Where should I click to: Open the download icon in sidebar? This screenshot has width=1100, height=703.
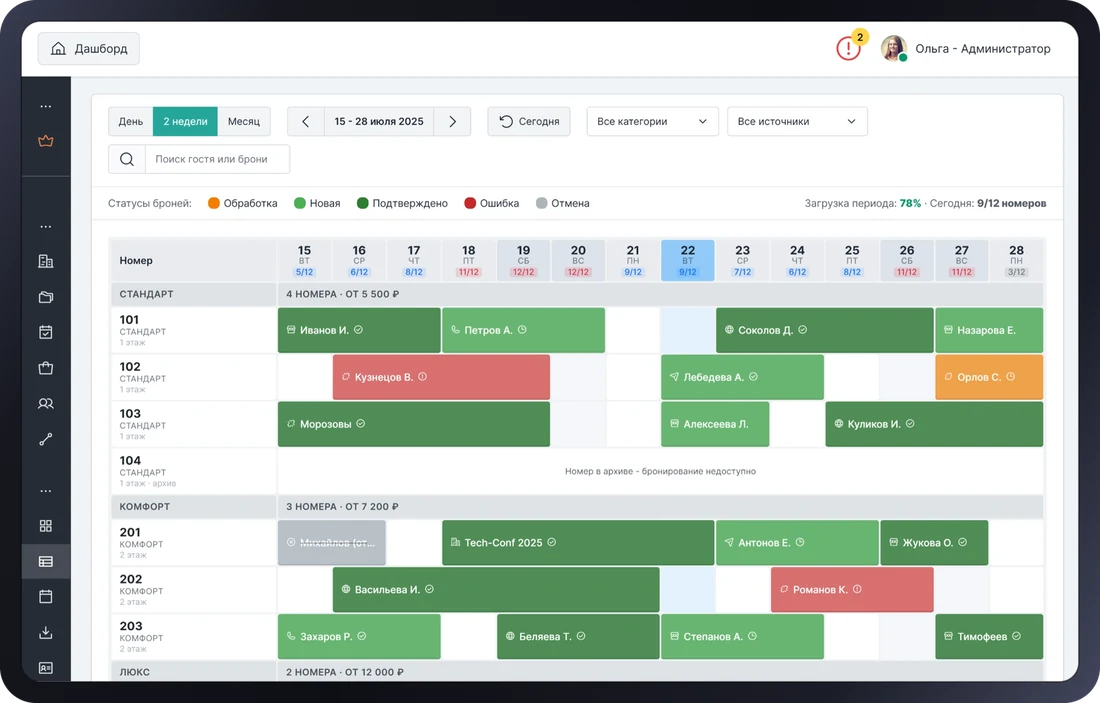pos(46,632)
